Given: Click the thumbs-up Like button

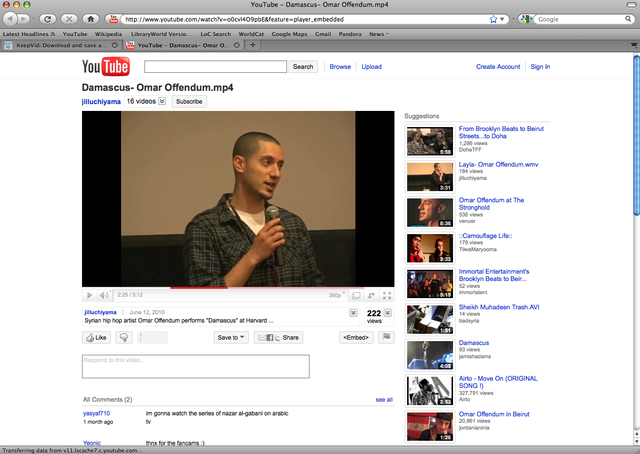Looking at the screenshot, I should coord(96,338).
